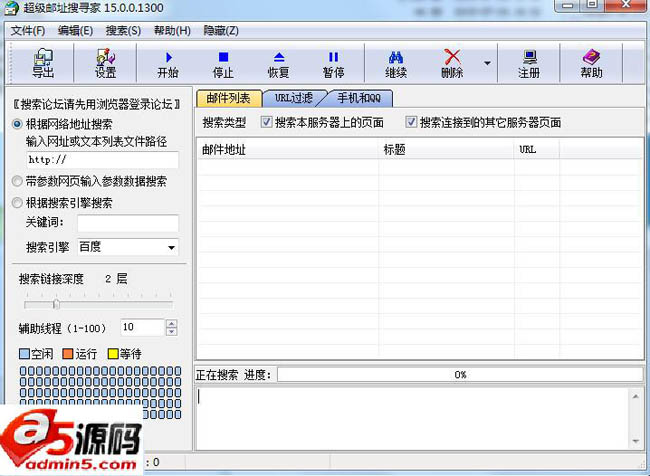Open the 注册 register toolbar icon
The height and width of the screenshot is (476, 650).
tap(529, 64)
